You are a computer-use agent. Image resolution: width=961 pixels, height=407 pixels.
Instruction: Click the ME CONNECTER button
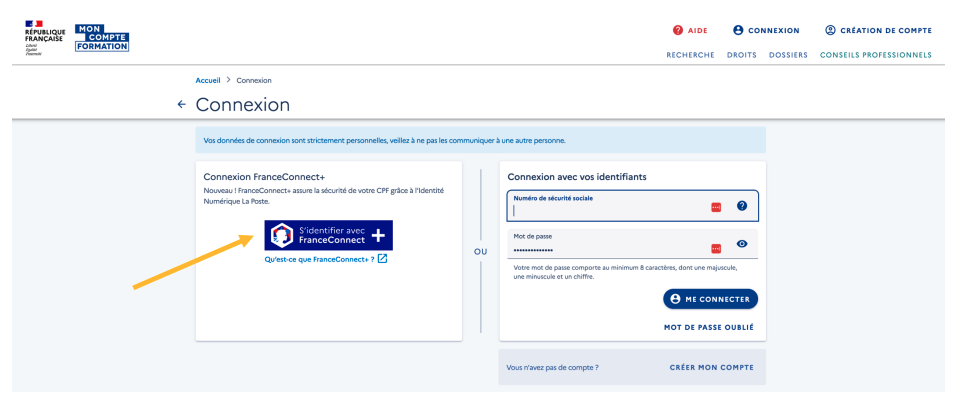pos(710,299)
